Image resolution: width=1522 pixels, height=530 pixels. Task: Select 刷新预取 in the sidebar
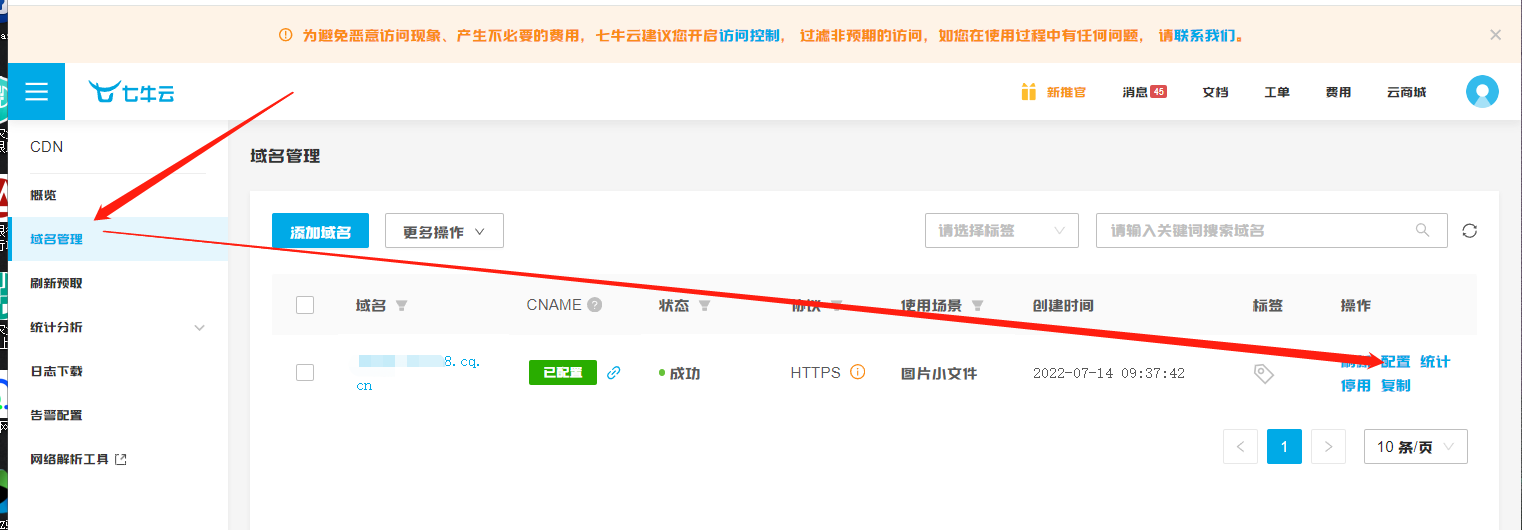point(57,283)
